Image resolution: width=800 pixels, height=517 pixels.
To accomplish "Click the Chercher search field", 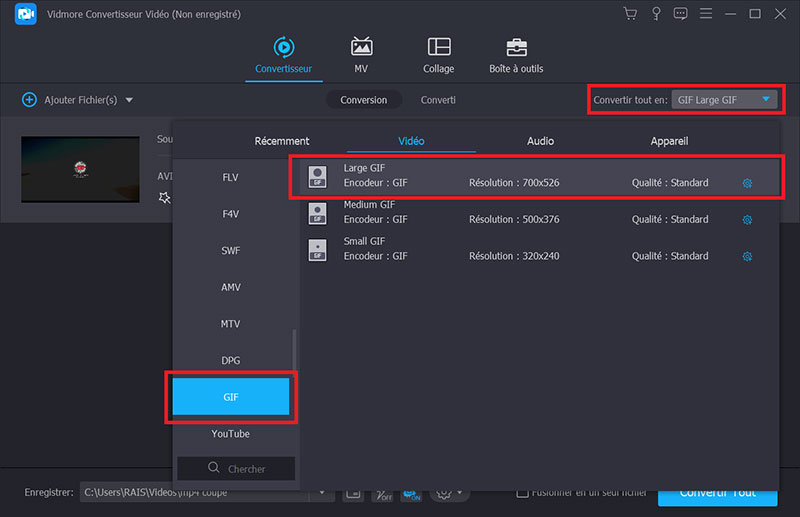I will tap(236, 468).
